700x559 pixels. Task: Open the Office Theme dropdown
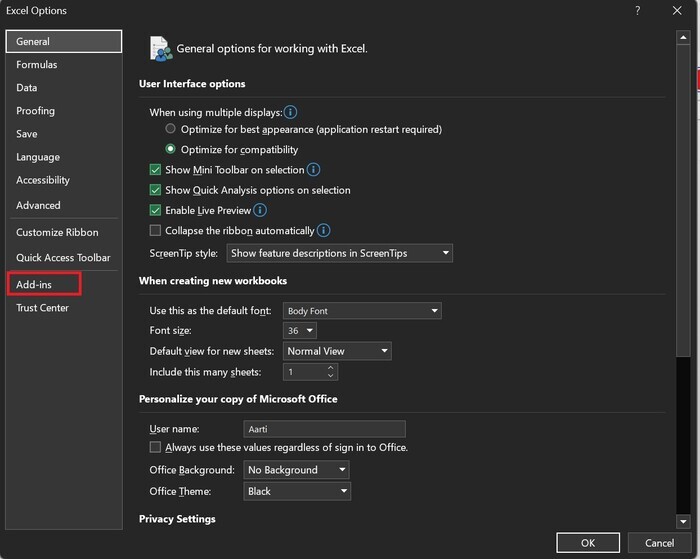click(x=297, y=491)
